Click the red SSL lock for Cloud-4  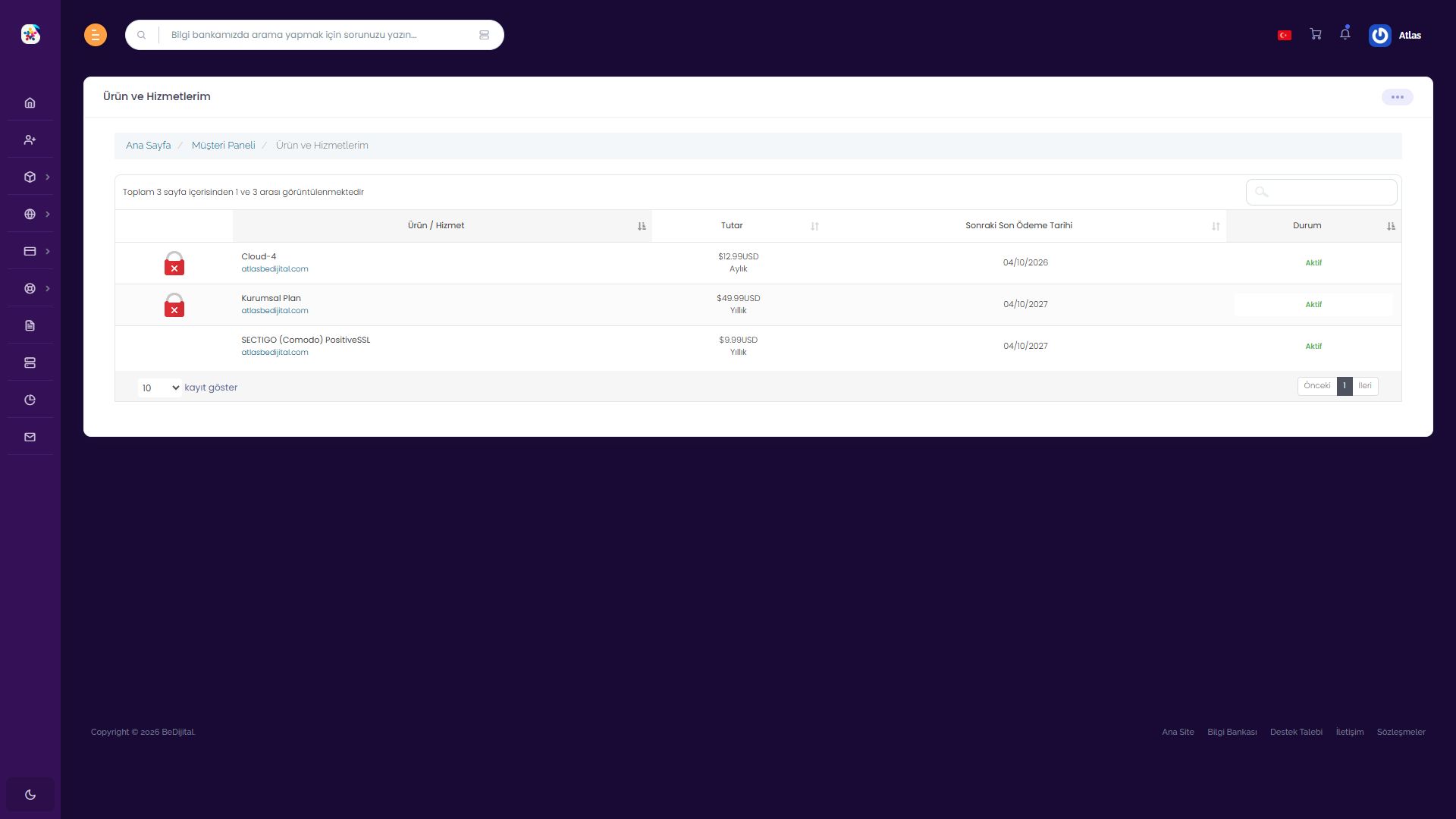point(174,263)
